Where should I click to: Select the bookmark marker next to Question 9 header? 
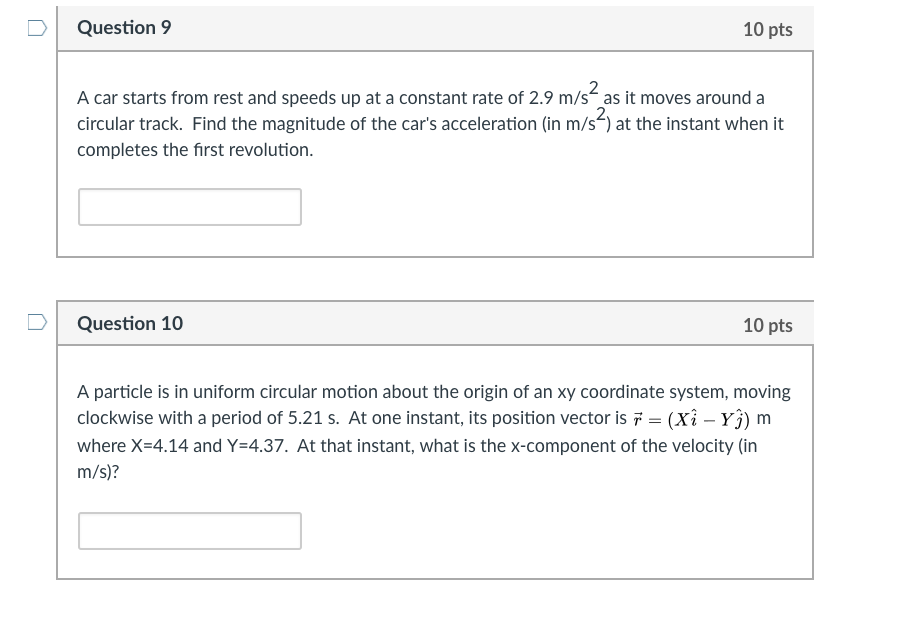[x=35, y=29]
